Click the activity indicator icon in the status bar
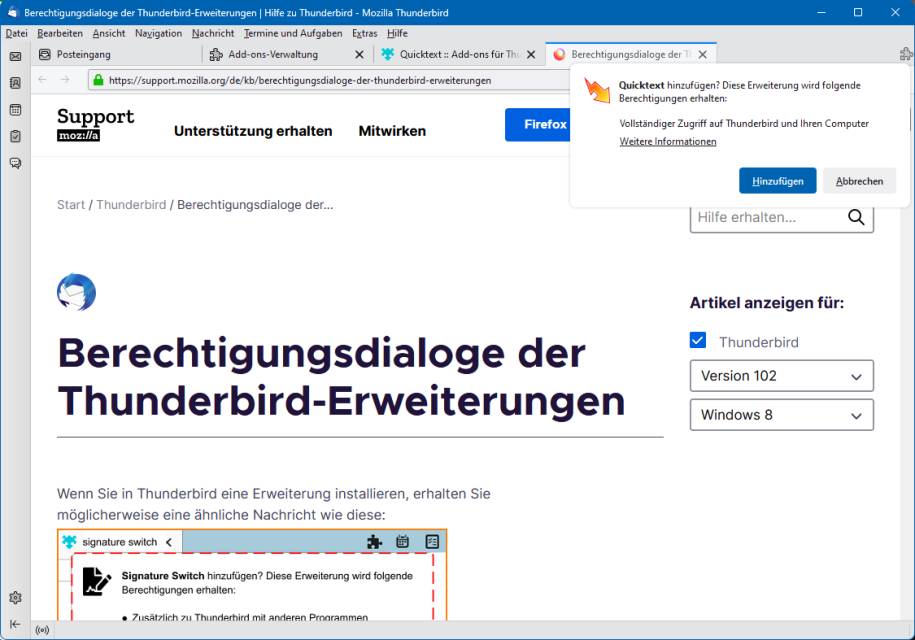The height and width of the screenshot is (640, 915). pyautogui.click(x=42, y=630)
